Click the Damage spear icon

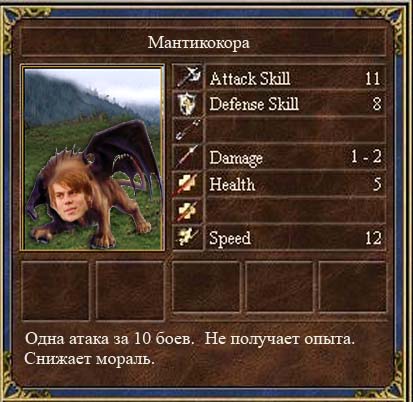point(189,157)
